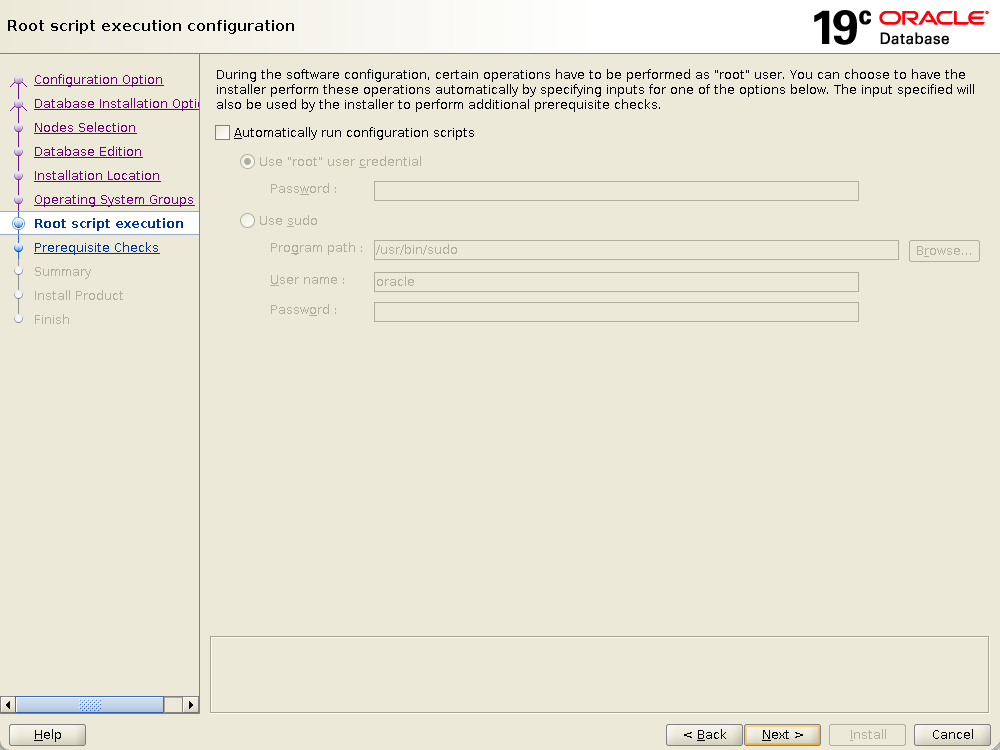Open the Help button
This screenshot has width=1000, height=750.
(47, 735)
